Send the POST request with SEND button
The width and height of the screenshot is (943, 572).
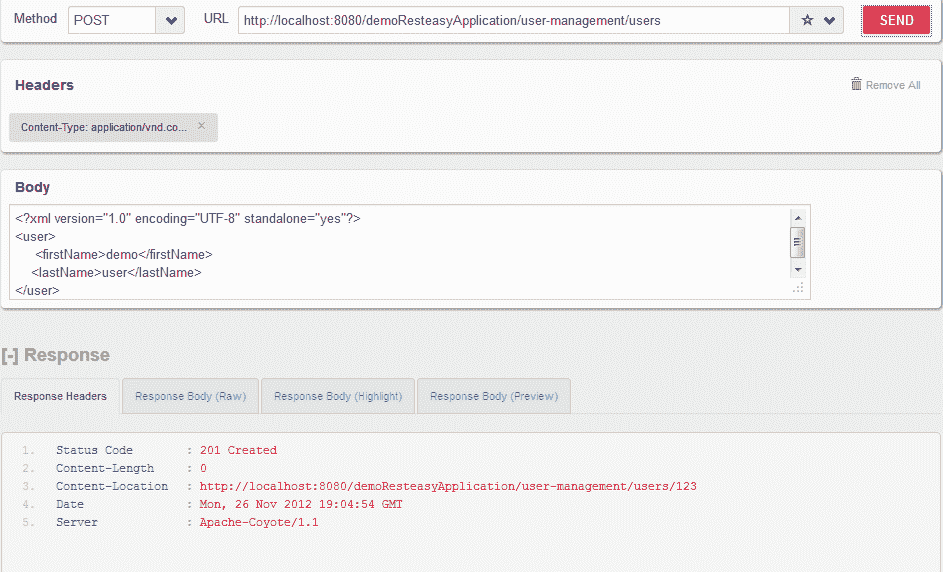(x=896, y=20)
